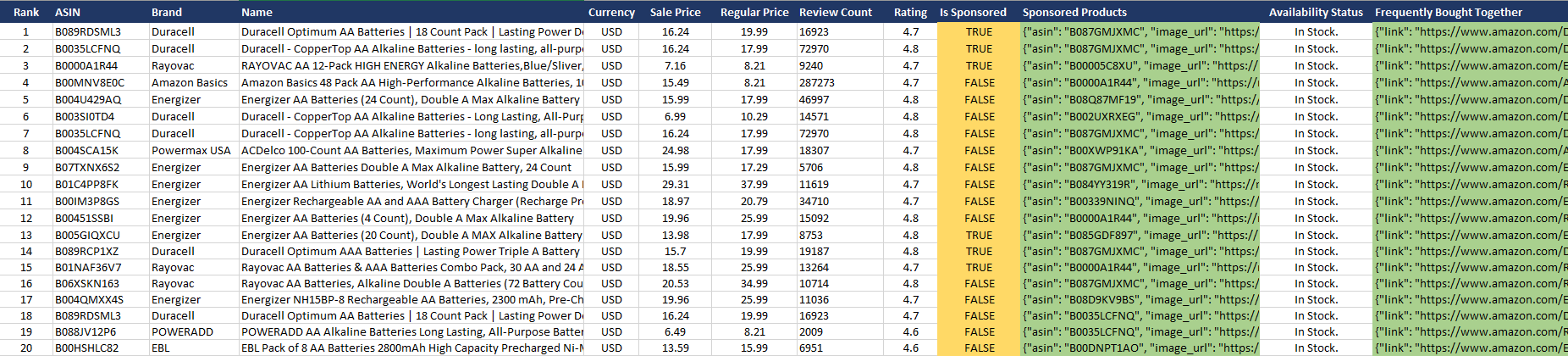
Task: Click the Powermax USA brand cell
Action: [193, 150]
